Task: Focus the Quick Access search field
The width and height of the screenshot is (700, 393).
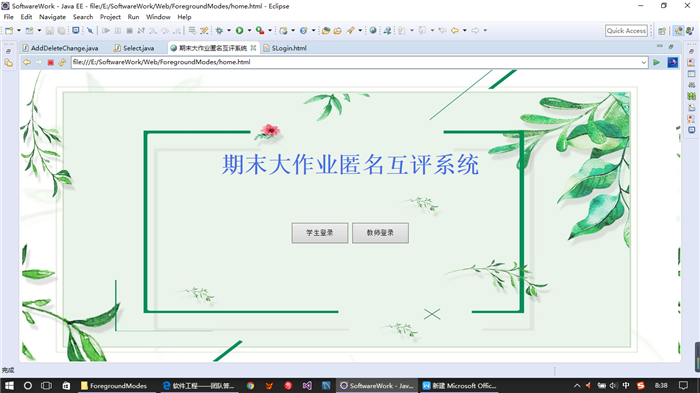Action: (626, 30)
